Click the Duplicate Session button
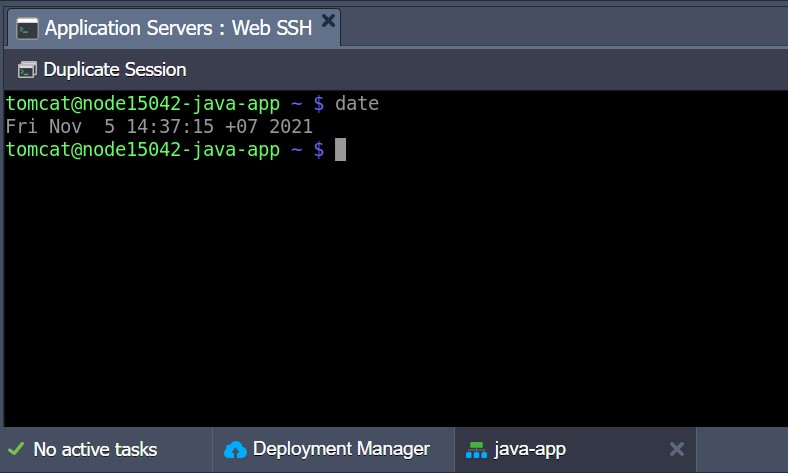Screen dimensions: 788x473 (x=102, y=70)
